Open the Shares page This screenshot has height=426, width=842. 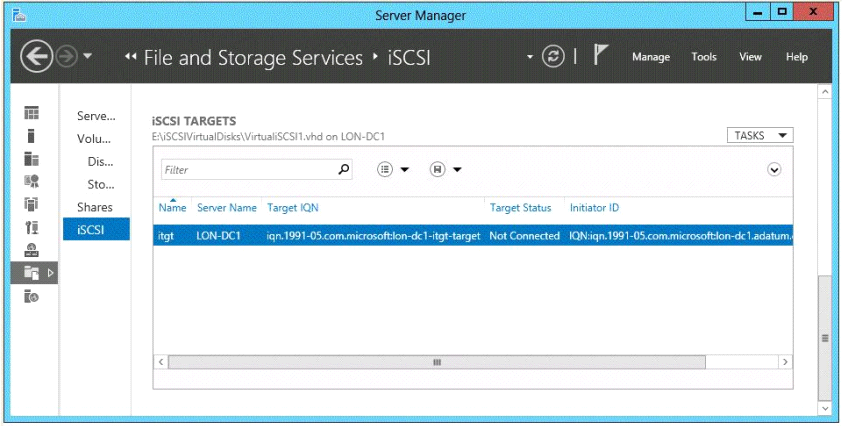tap(95, 207)
